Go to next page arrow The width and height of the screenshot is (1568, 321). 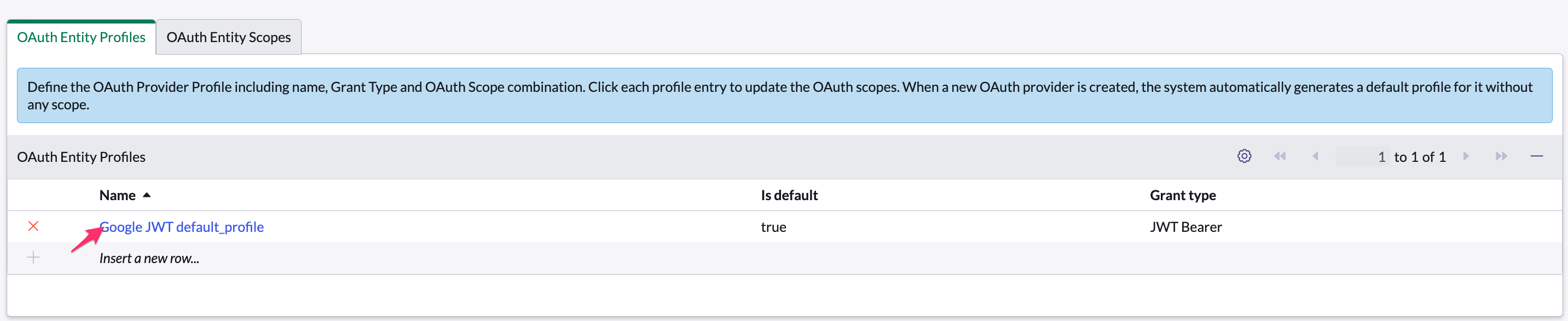pos(1466,156)
